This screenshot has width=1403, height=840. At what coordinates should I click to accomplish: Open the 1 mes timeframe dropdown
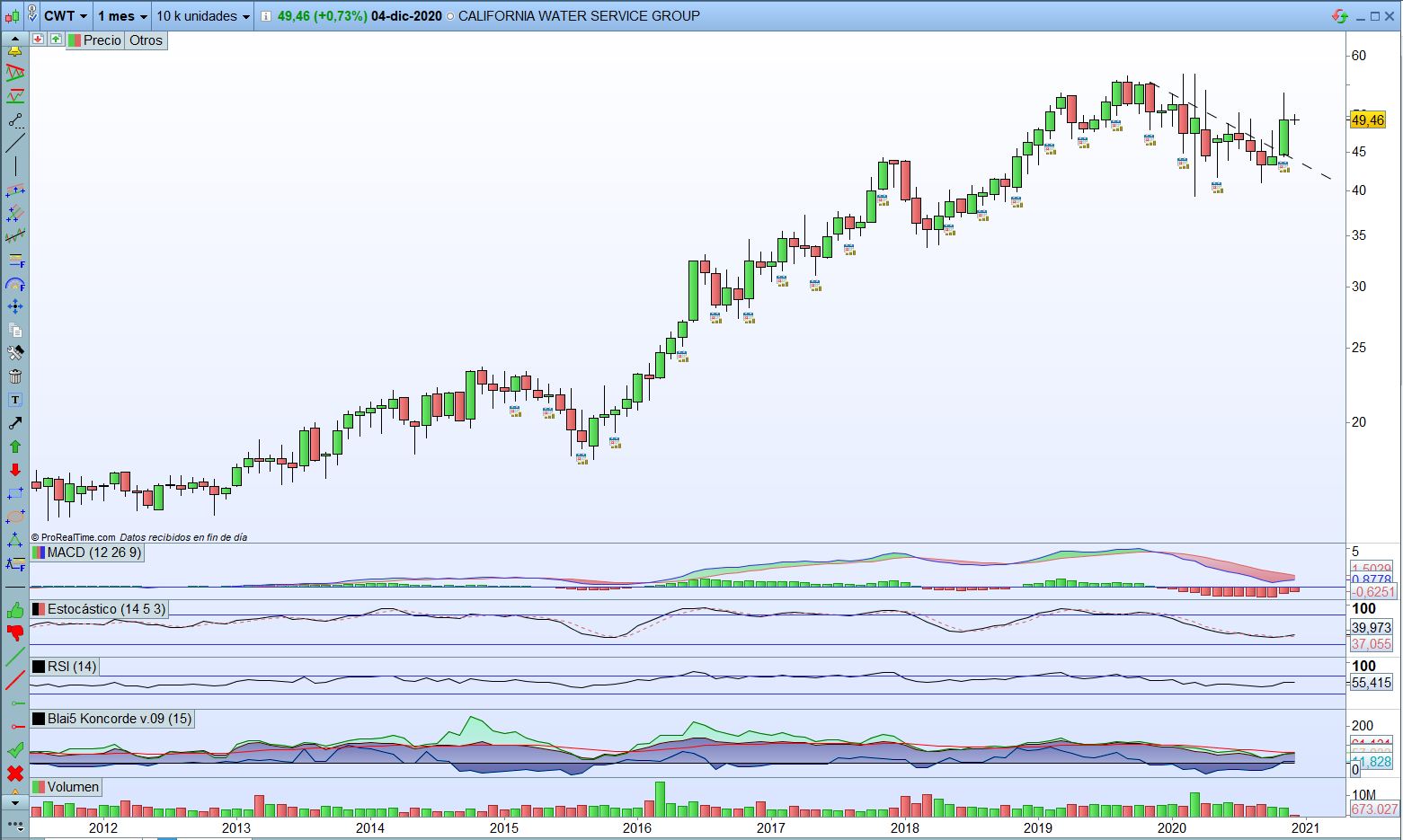123,16
